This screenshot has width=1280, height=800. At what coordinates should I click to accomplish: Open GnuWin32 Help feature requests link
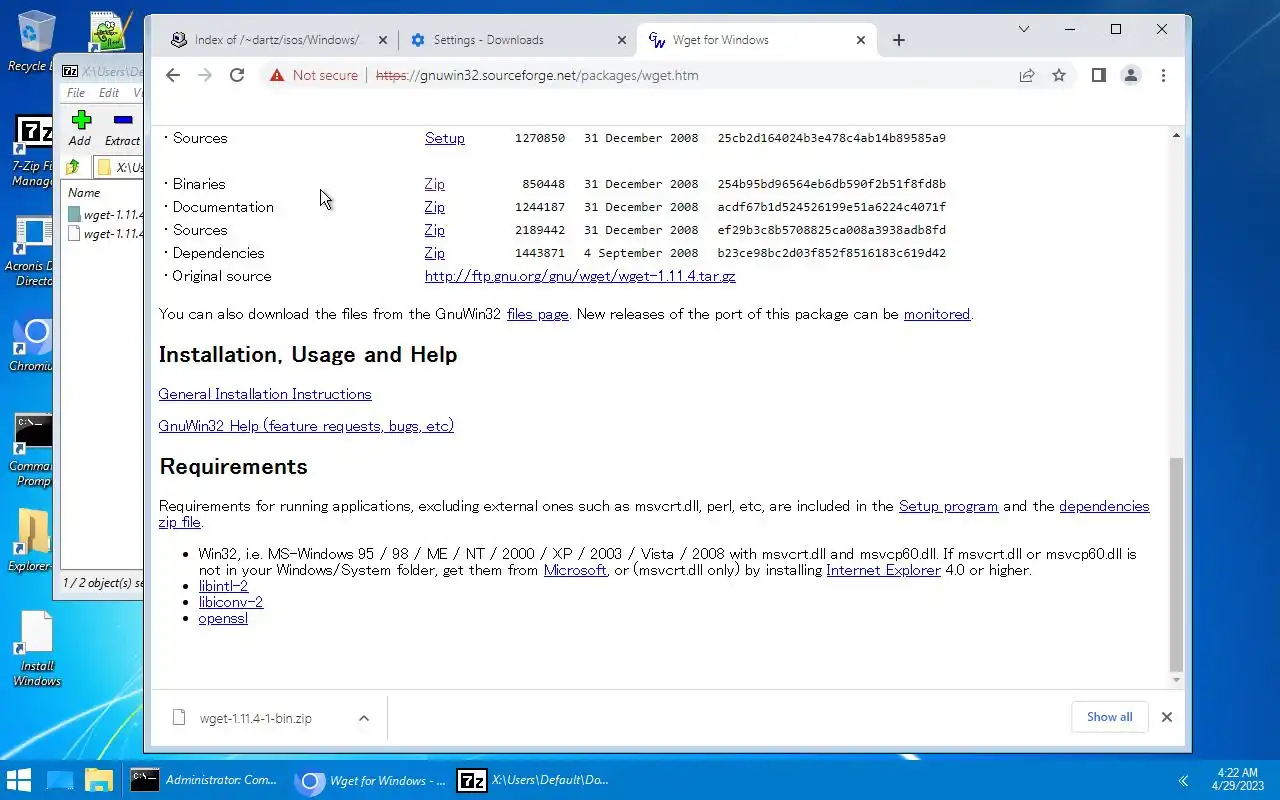[306, 426]
